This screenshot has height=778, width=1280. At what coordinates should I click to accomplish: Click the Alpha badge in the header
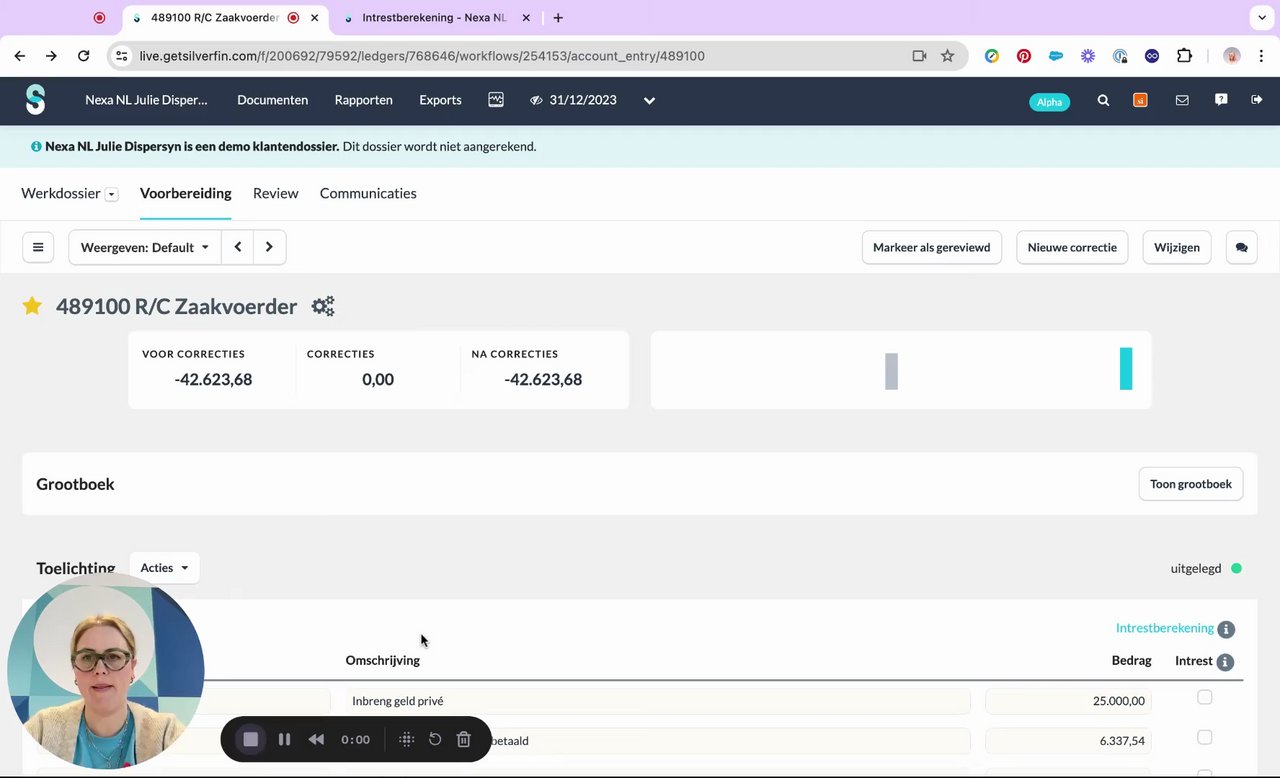[1049, 102]
